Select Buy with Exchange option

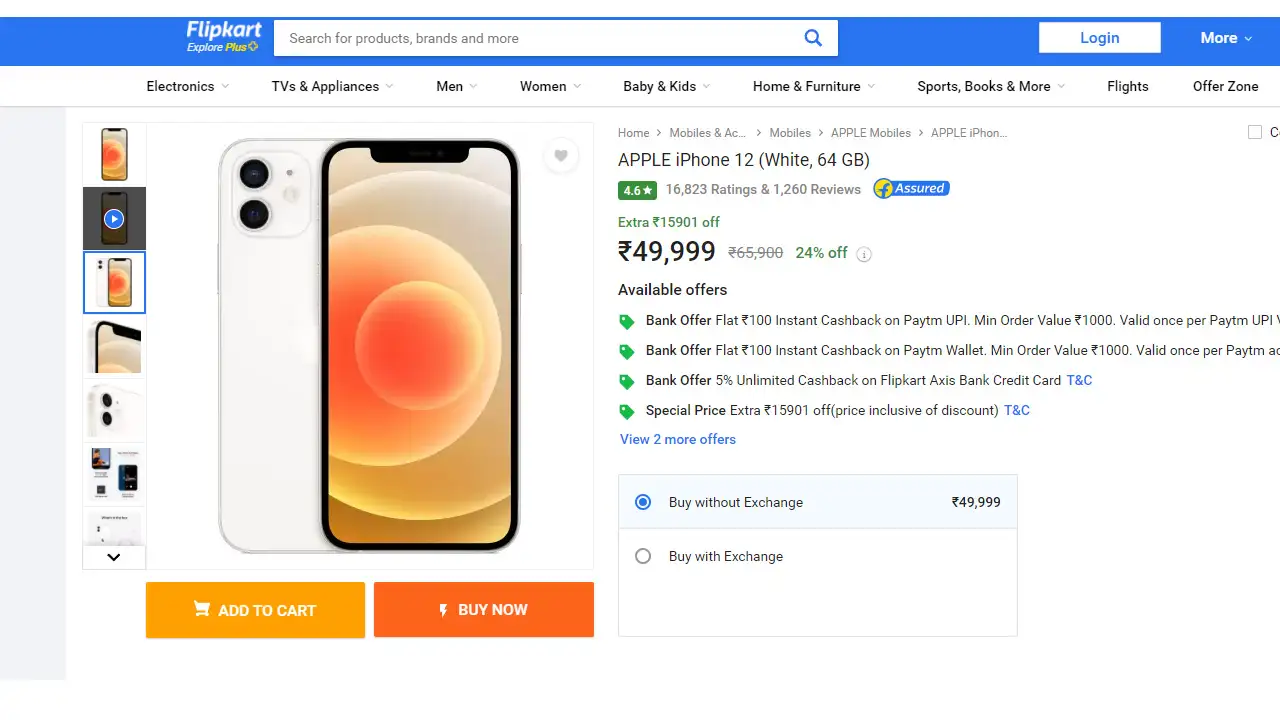(x=643, y=556)
